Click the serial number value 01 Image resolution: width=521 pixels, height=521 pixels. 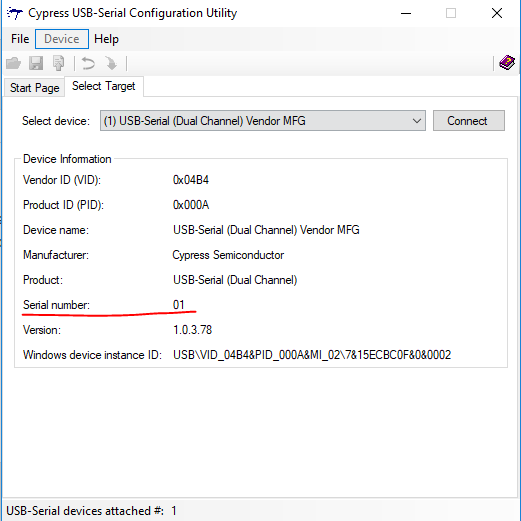(x=179, y=305)
